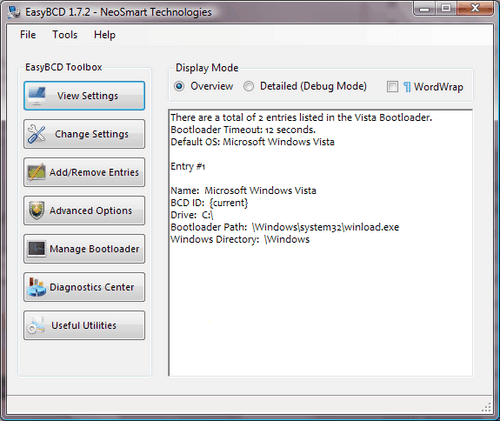Screen dimensions: 500x421
Task: Click the monitor icon on View Settings
Action: coord(37,96)
